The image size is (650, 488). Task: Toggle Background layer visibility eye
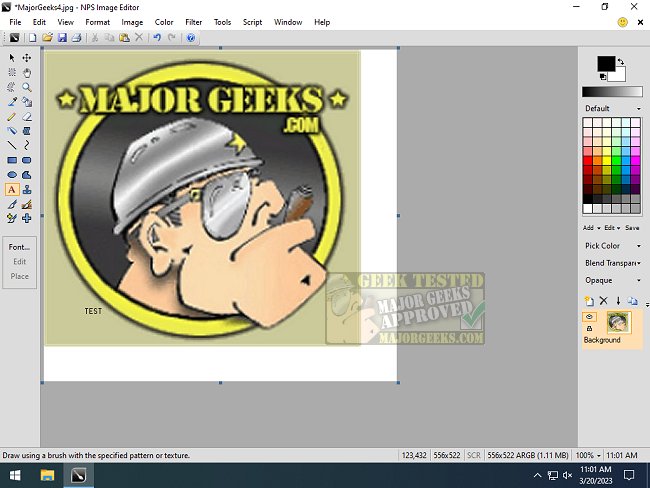tap(589, 316)
